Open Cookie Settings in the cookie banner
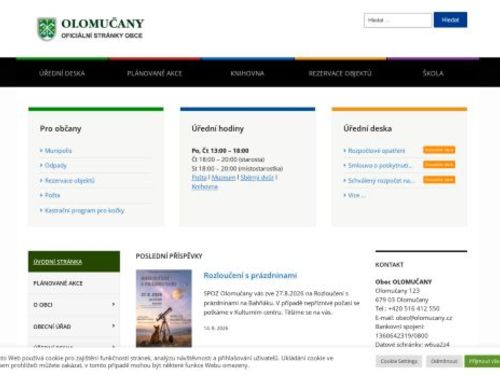The image size is (500, 375). 399,361
